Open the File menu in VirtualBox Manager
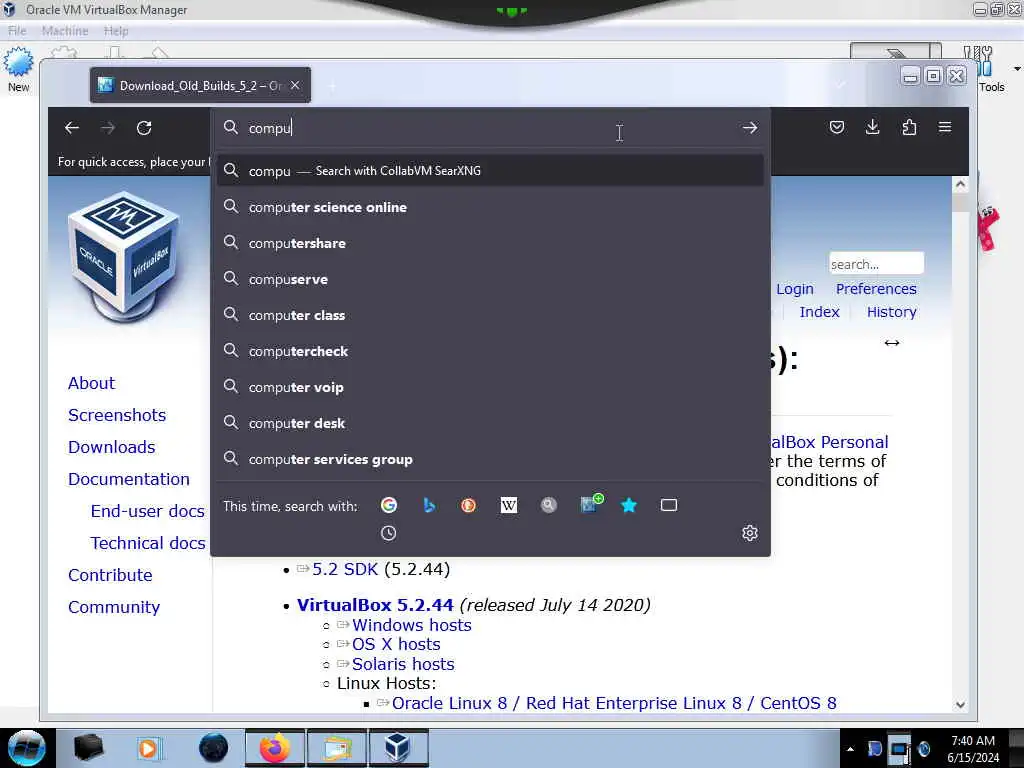 pyautogui.click(x=17, y=31)
